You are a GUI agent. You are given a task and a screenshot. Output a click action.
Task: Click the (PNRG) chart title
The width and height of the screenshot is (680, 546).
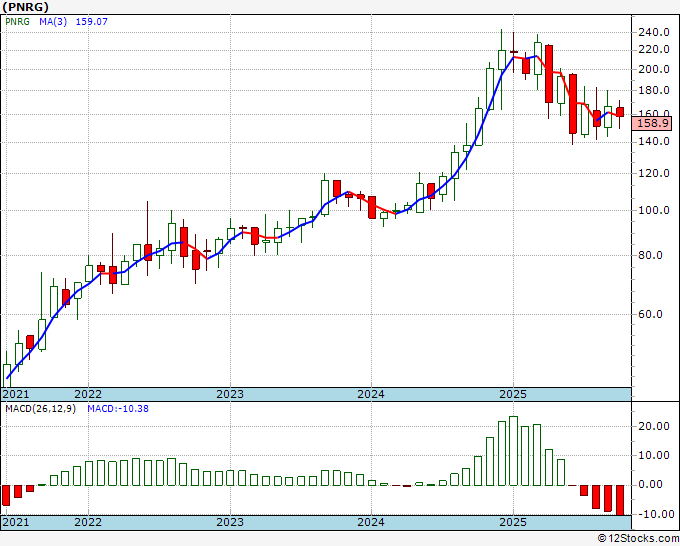coord(25,7)
